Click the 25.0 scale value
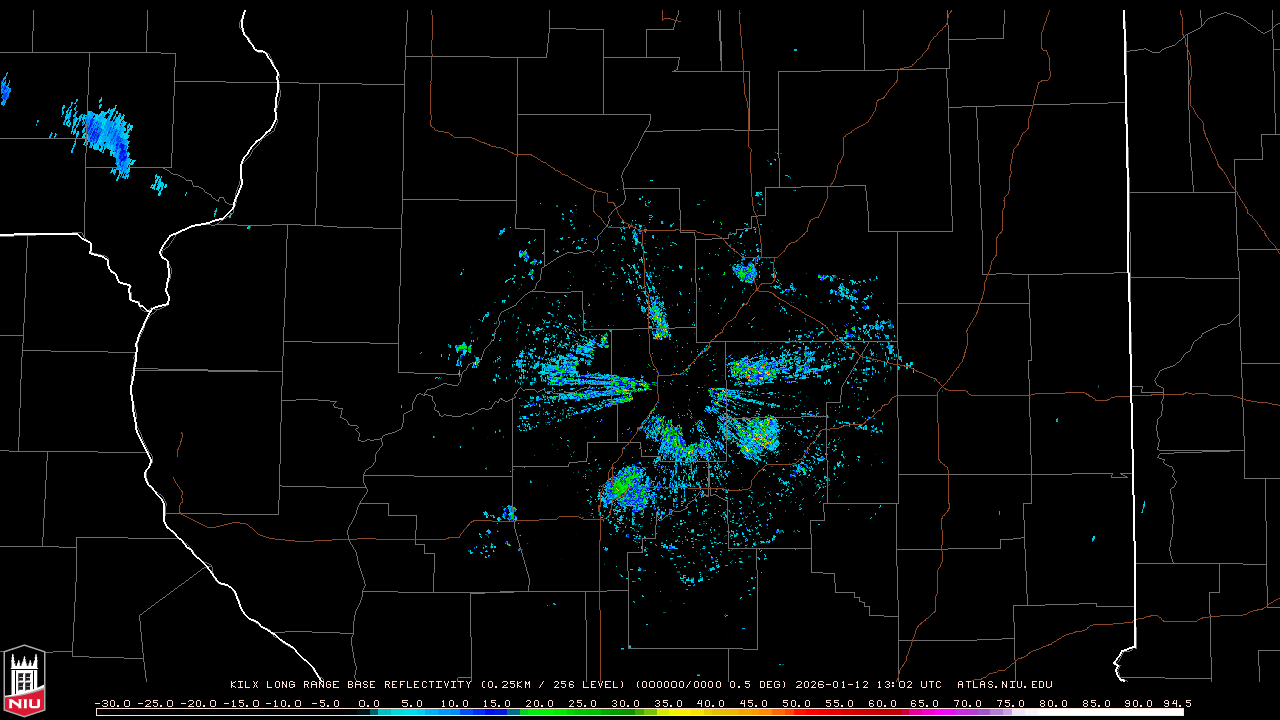 581,703
